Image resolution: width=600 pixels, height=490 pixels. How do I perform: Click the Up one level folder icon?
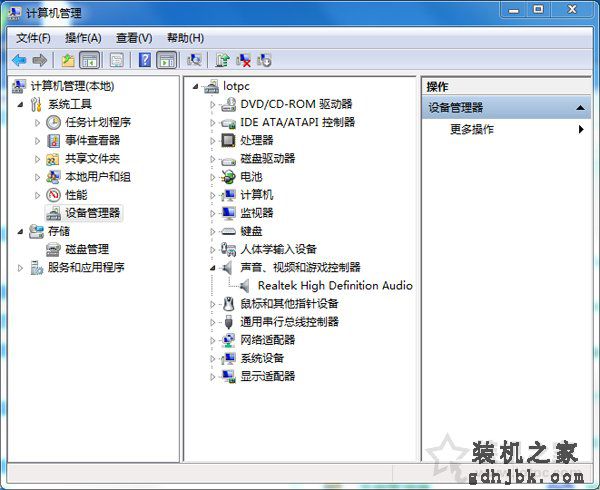coord(68,60)
